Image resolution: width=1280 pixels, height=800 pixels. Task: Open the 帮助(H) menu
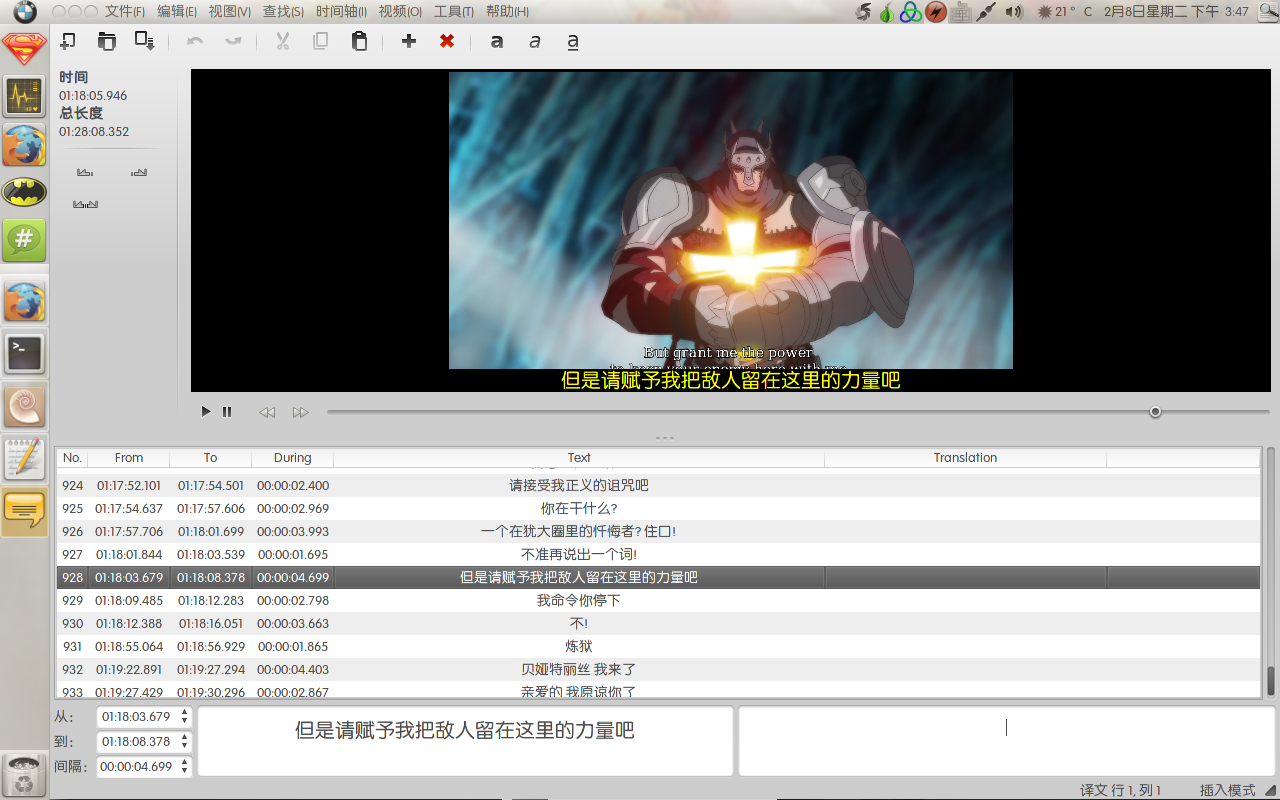(x=507, y=12)
